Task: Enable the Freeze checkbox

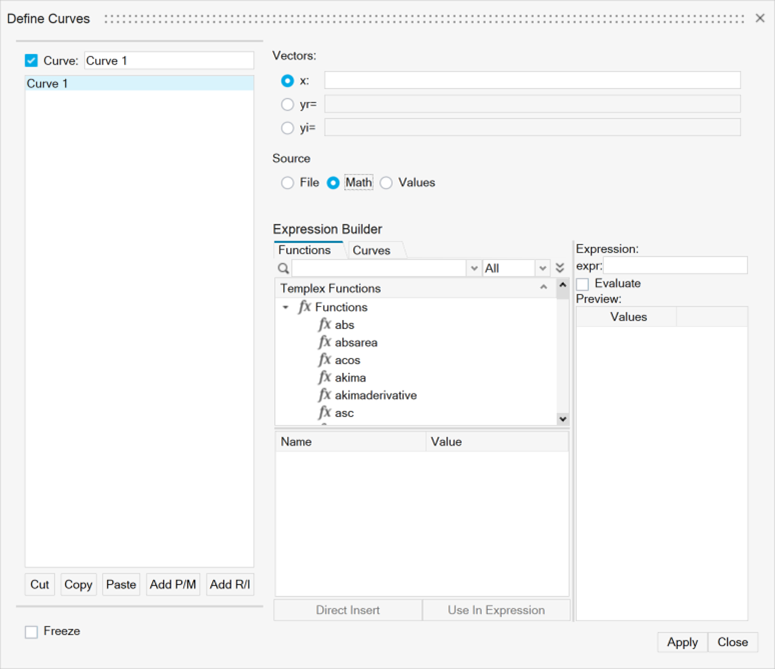Action: pos(32,632)
